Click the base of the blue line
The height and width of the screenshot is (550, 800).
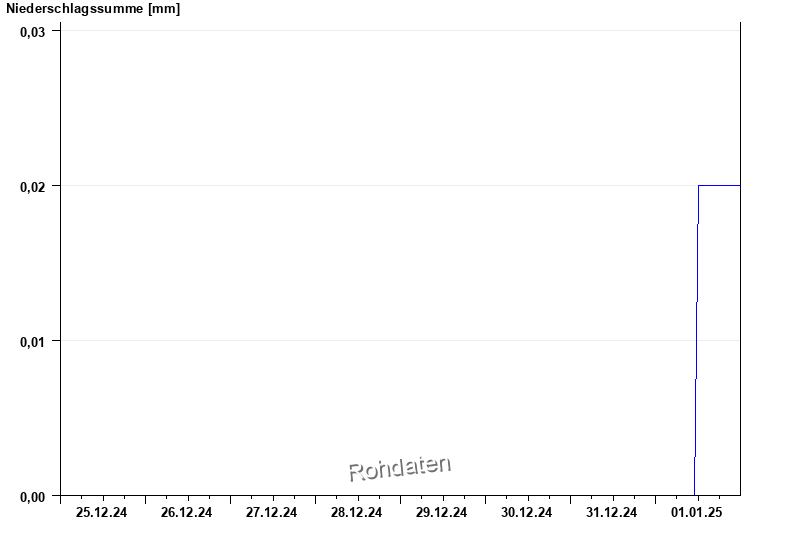click(694, 493)
